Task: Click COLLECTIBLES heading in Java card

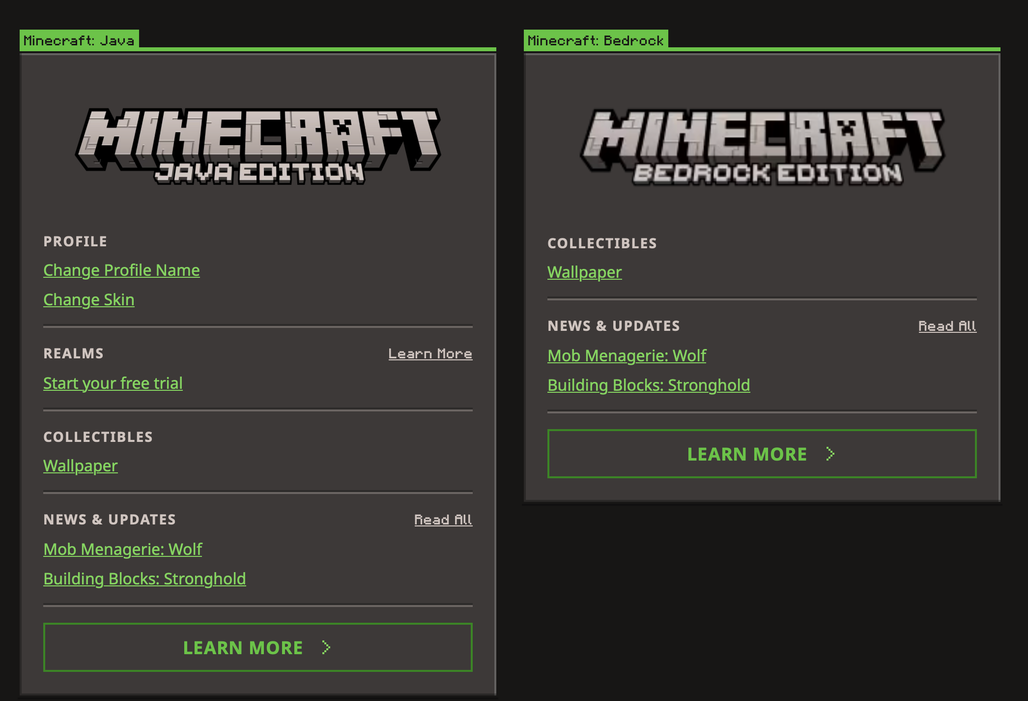Action: 98,437
